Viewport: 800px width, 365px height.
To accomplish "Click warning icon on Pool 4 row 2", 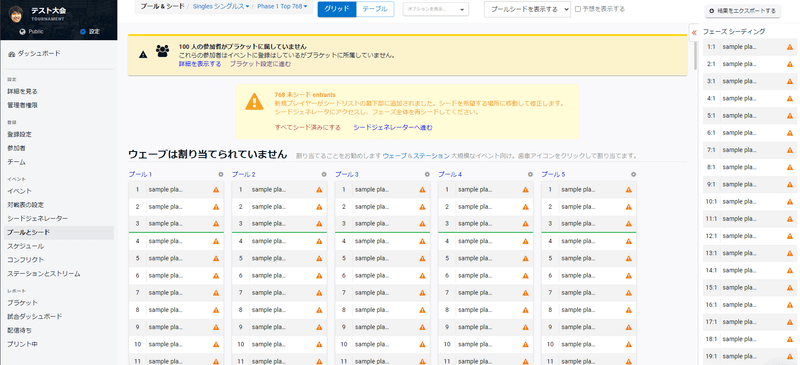I will 526,207.
